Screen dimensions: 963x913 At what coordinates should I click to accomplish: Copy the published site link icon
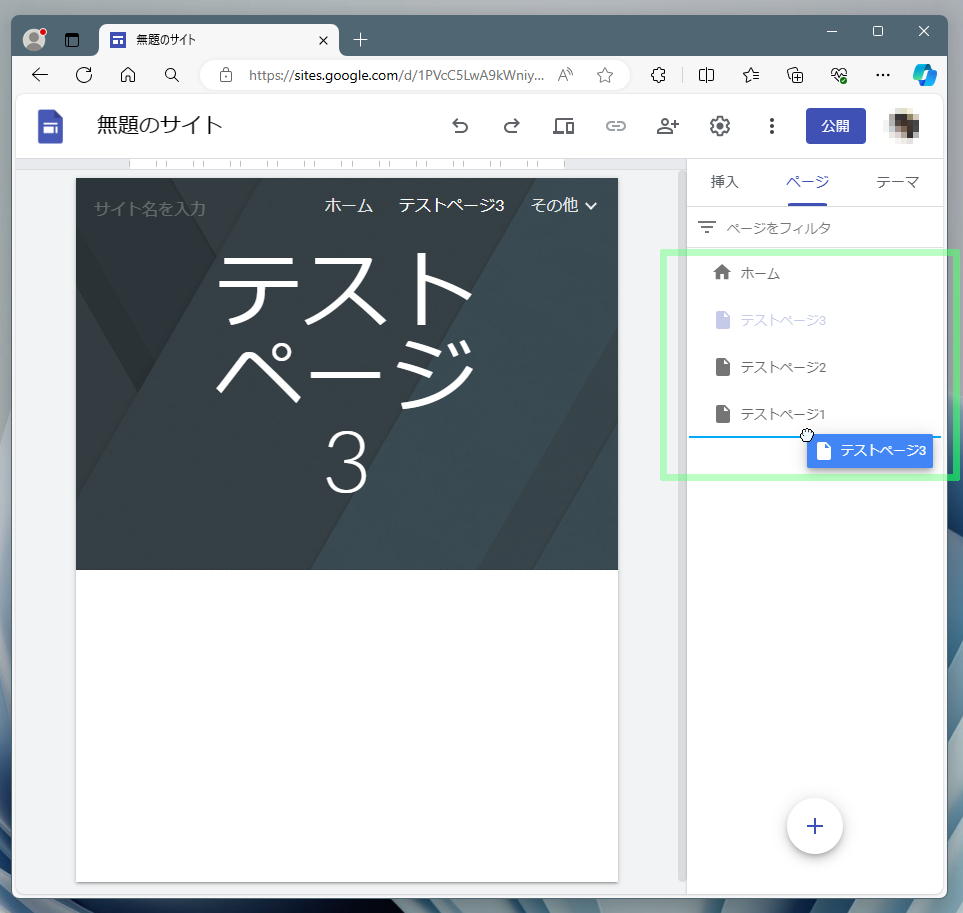pos(615,126)
